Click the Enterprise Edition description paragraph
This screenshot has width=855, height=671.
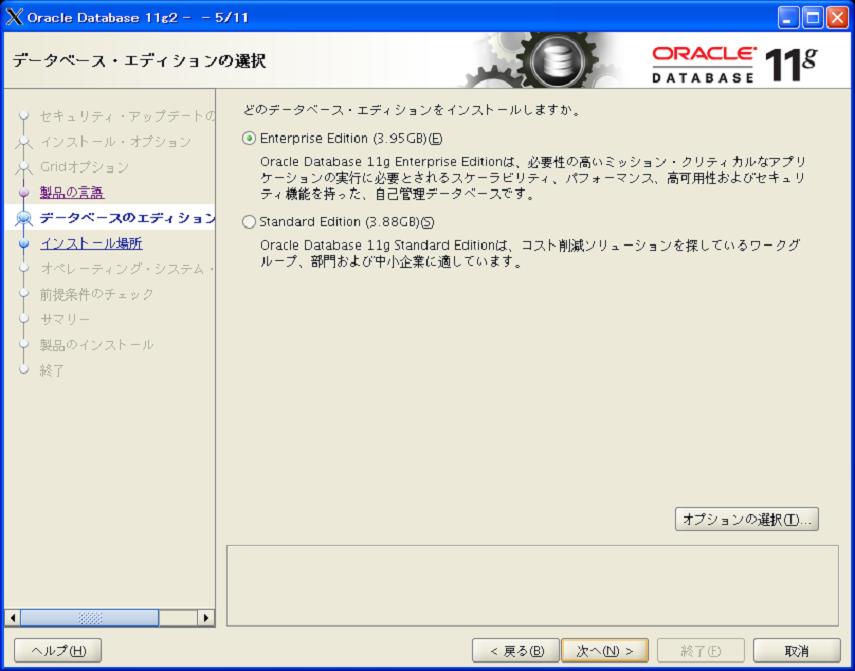(x=532, y=178)
